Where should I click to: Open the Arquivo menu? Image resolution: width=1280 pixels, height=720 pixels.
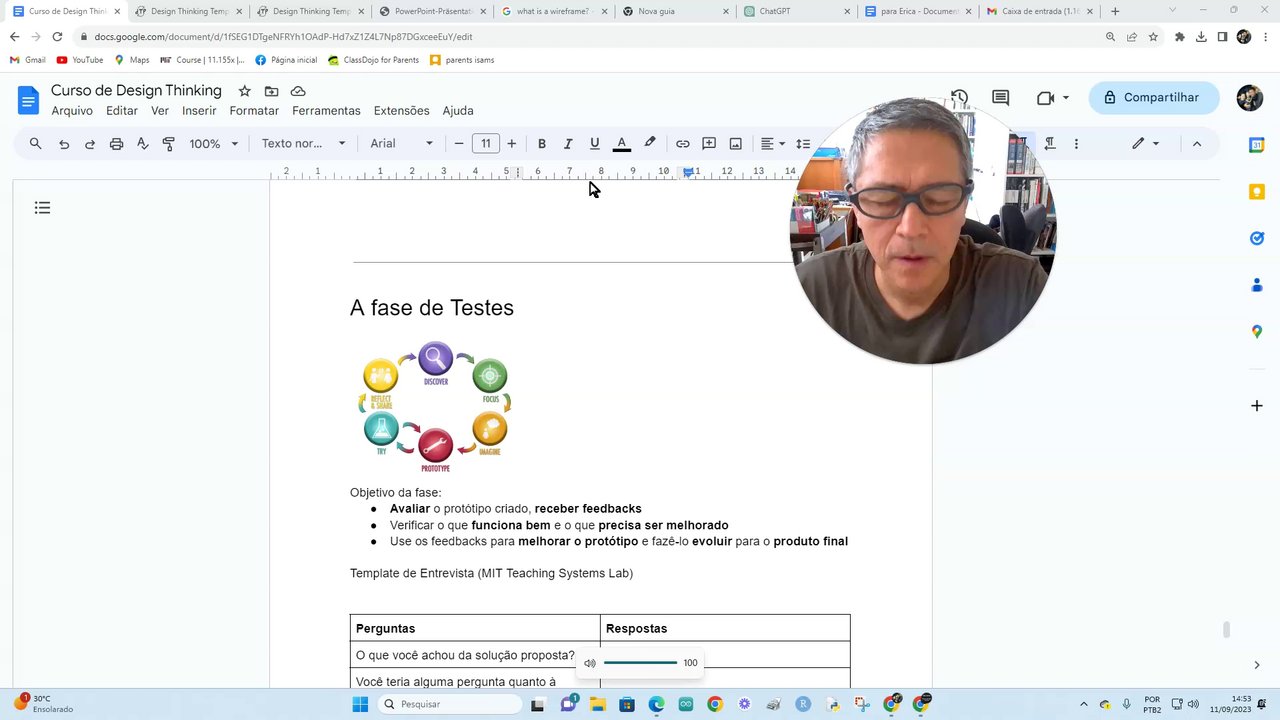[72, 111]
